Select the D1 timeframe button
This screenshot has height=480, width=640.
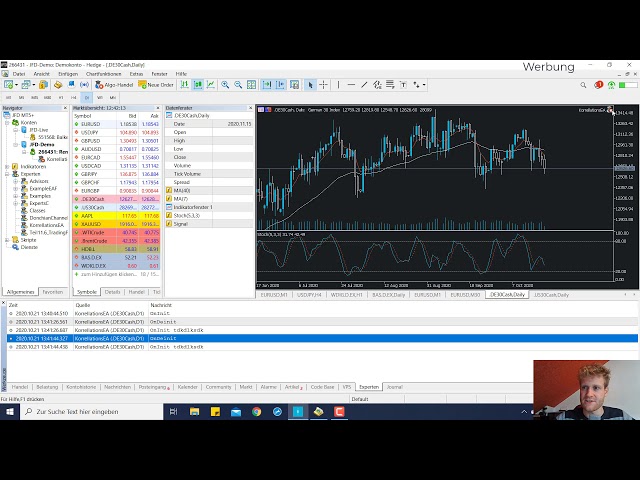86,98
